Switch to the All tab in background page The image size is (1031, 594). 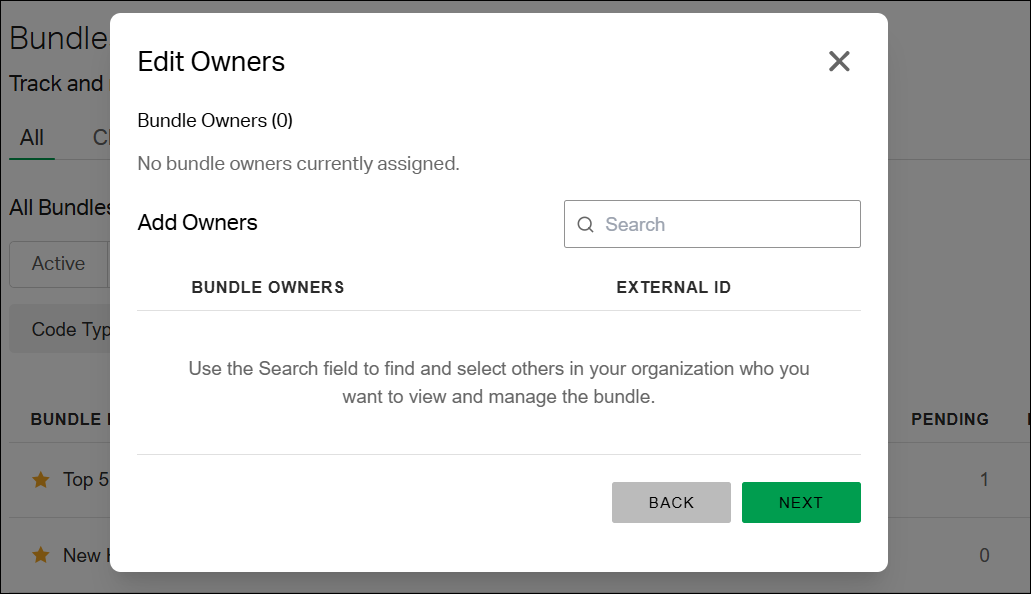[32, 137]
